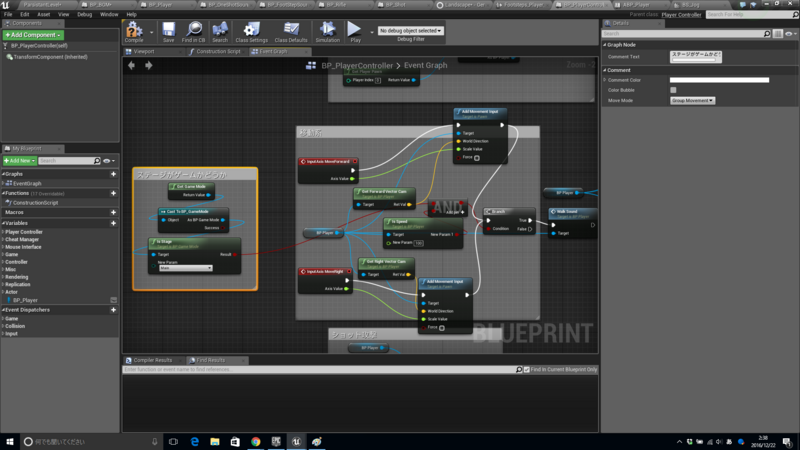Select the BP_Player variable

pos(25,301)
